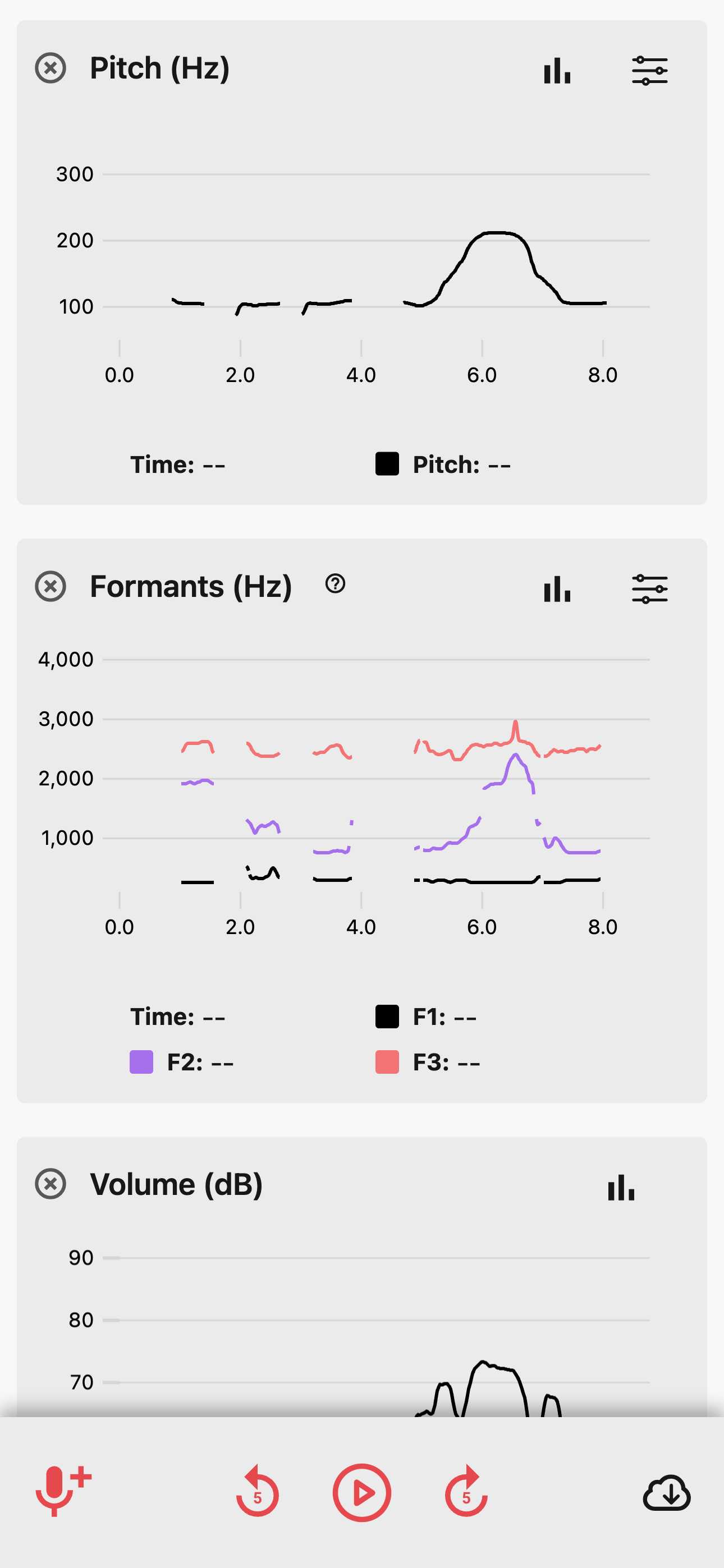Screen dimensions: 724x1568
Task: Close the Volume chart panel
Action: pos(51,1184)
